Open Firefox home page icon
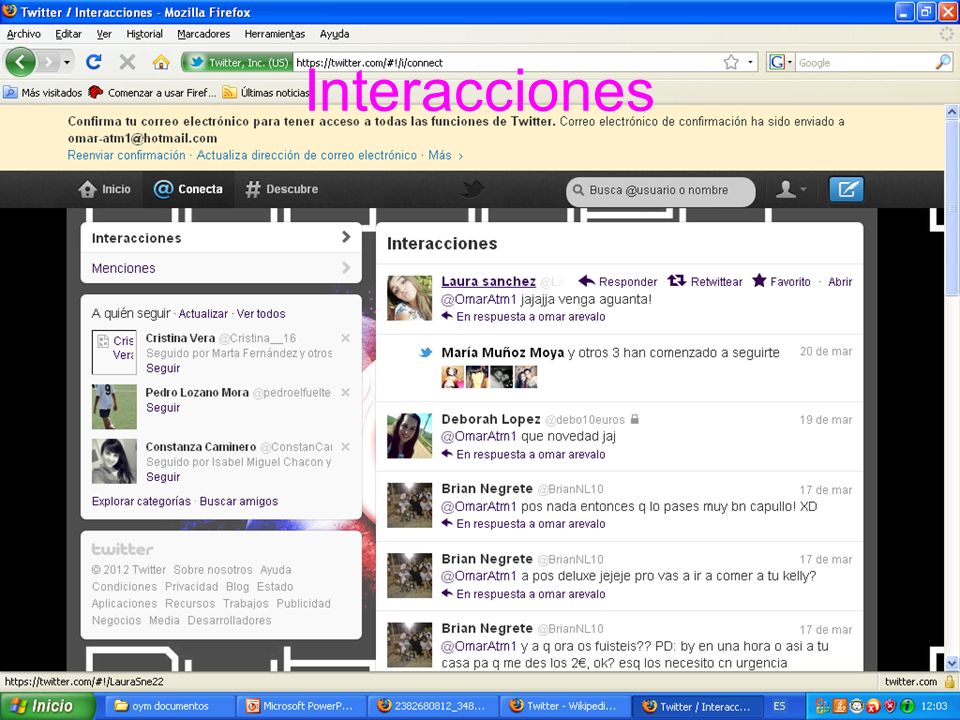This screenshot has height=720, width=960. [160, 62]
